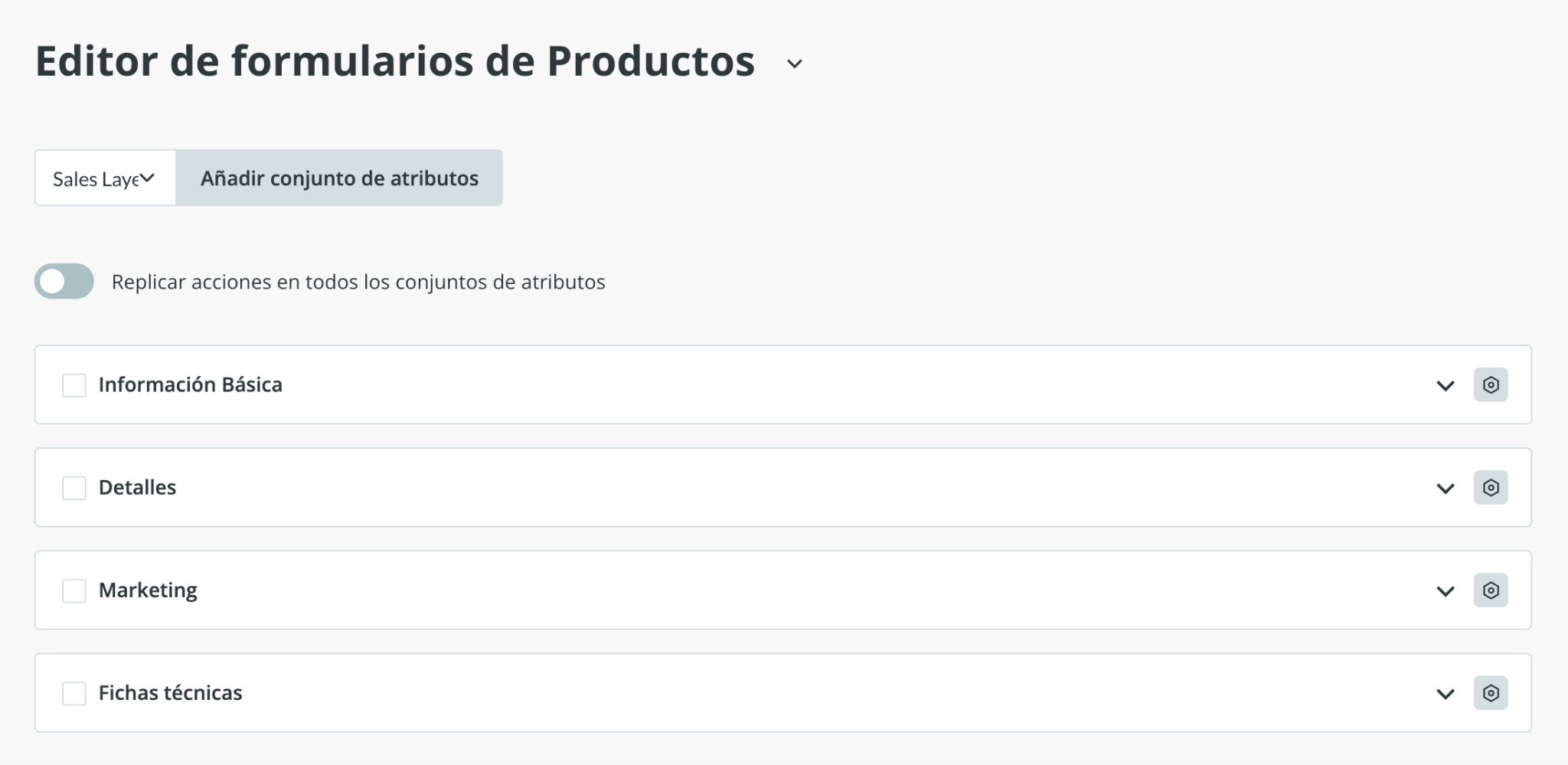Open the Sales Layer dropdown
This screenshot has width=1568, height=765.
(x=105, y=178)
